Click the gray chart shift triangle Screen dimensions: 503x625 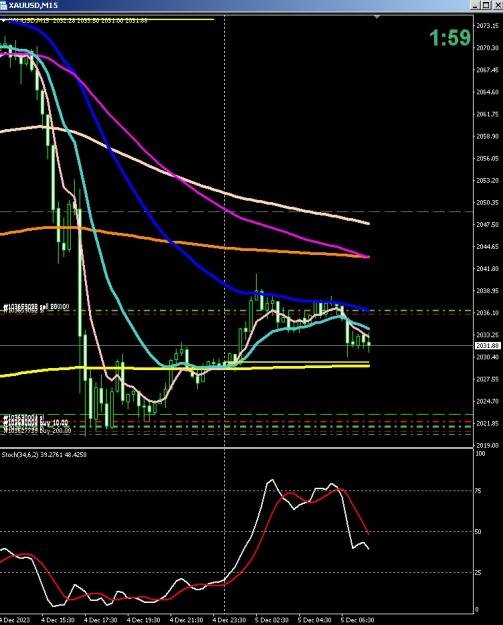(377, 17)
